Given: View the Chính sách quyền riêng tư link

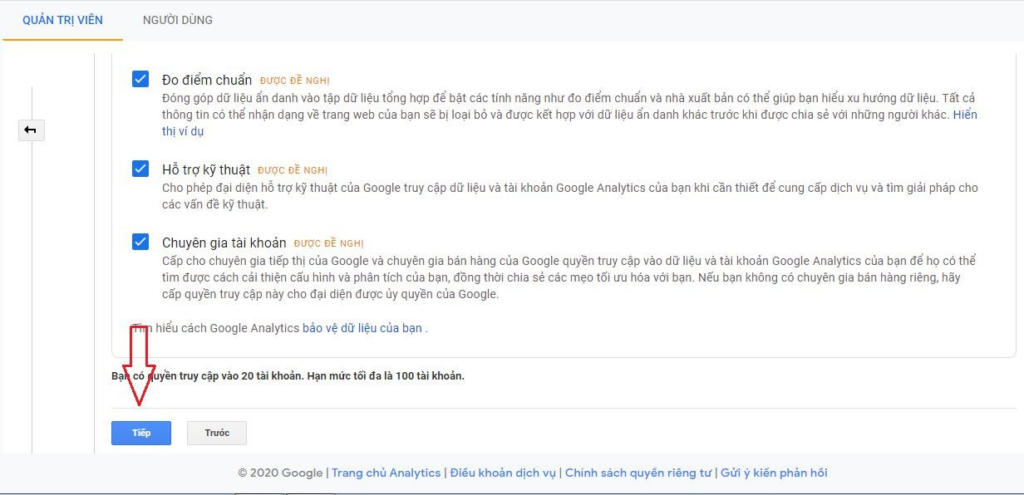Looking at the screenshot, I should [637, 473].
